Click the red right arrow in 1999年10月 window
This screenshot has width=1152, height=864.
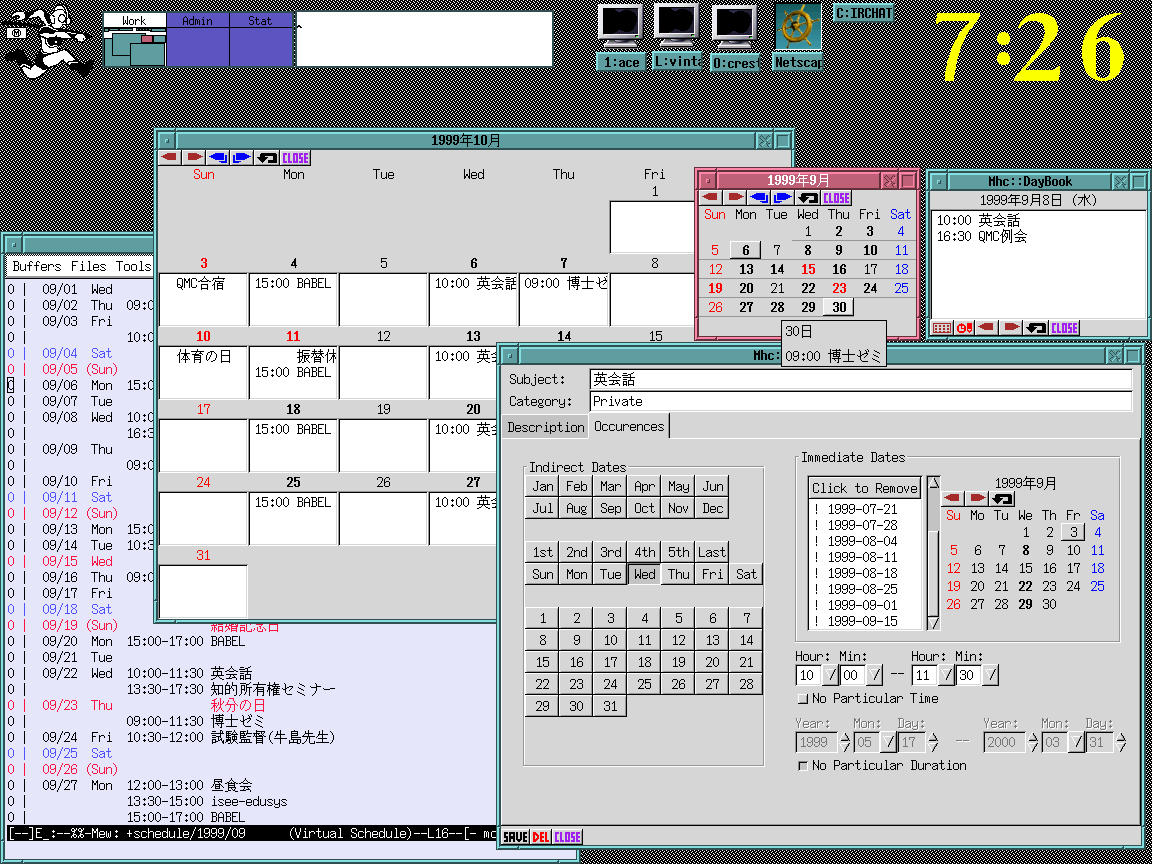pos(194,158)
